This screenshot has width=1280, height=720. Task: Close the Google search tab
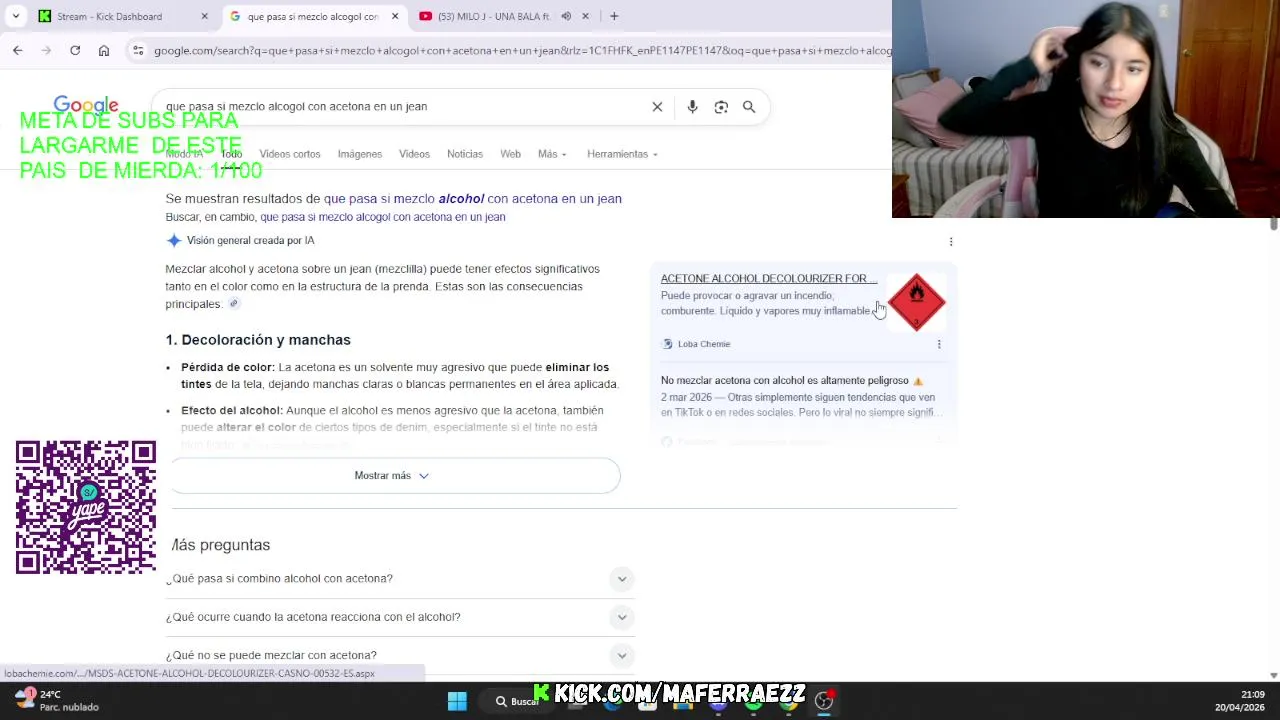point(395,16)
